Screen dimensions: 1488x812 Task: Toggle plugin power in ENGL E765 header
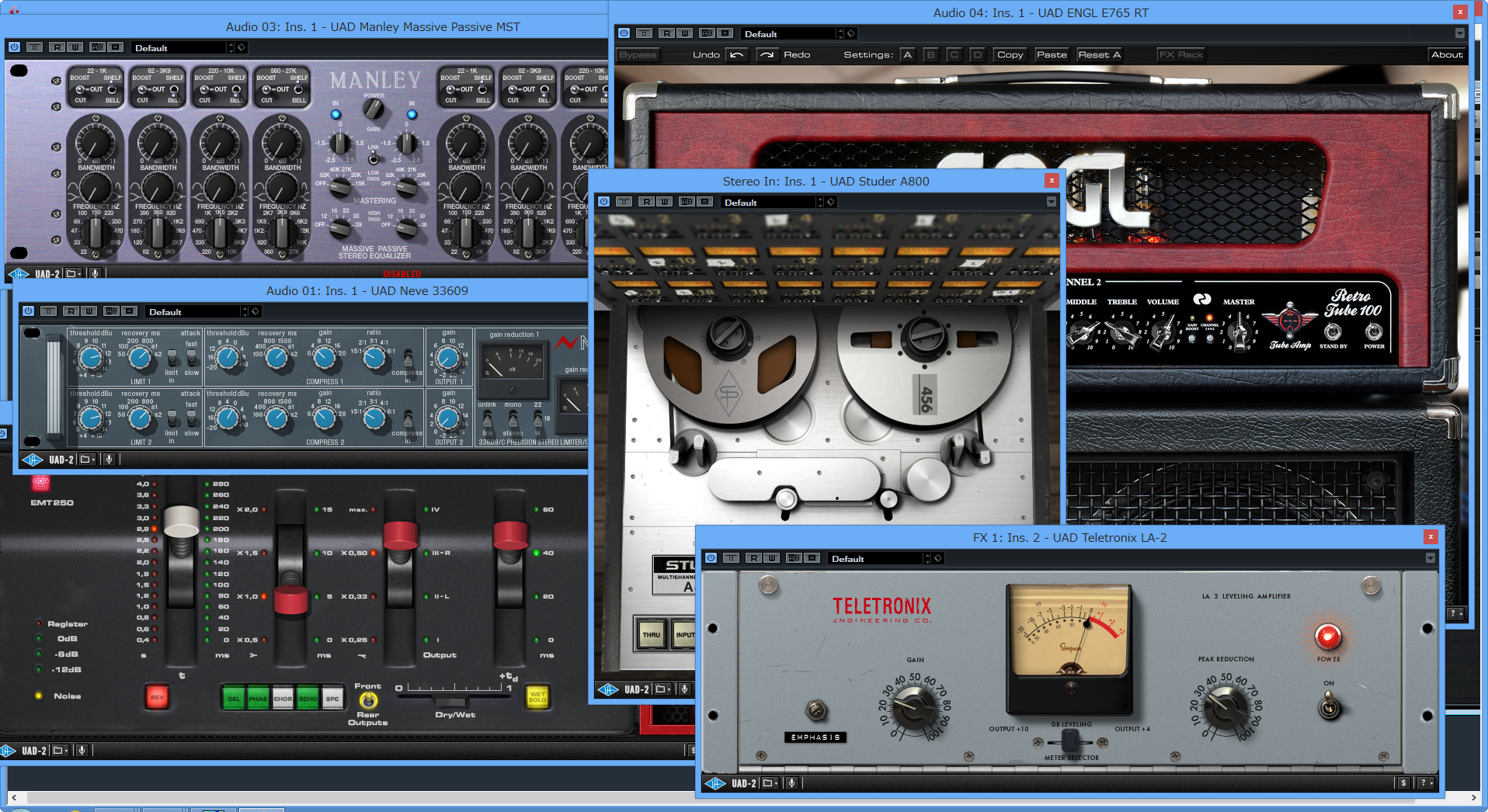pos(624,33)
